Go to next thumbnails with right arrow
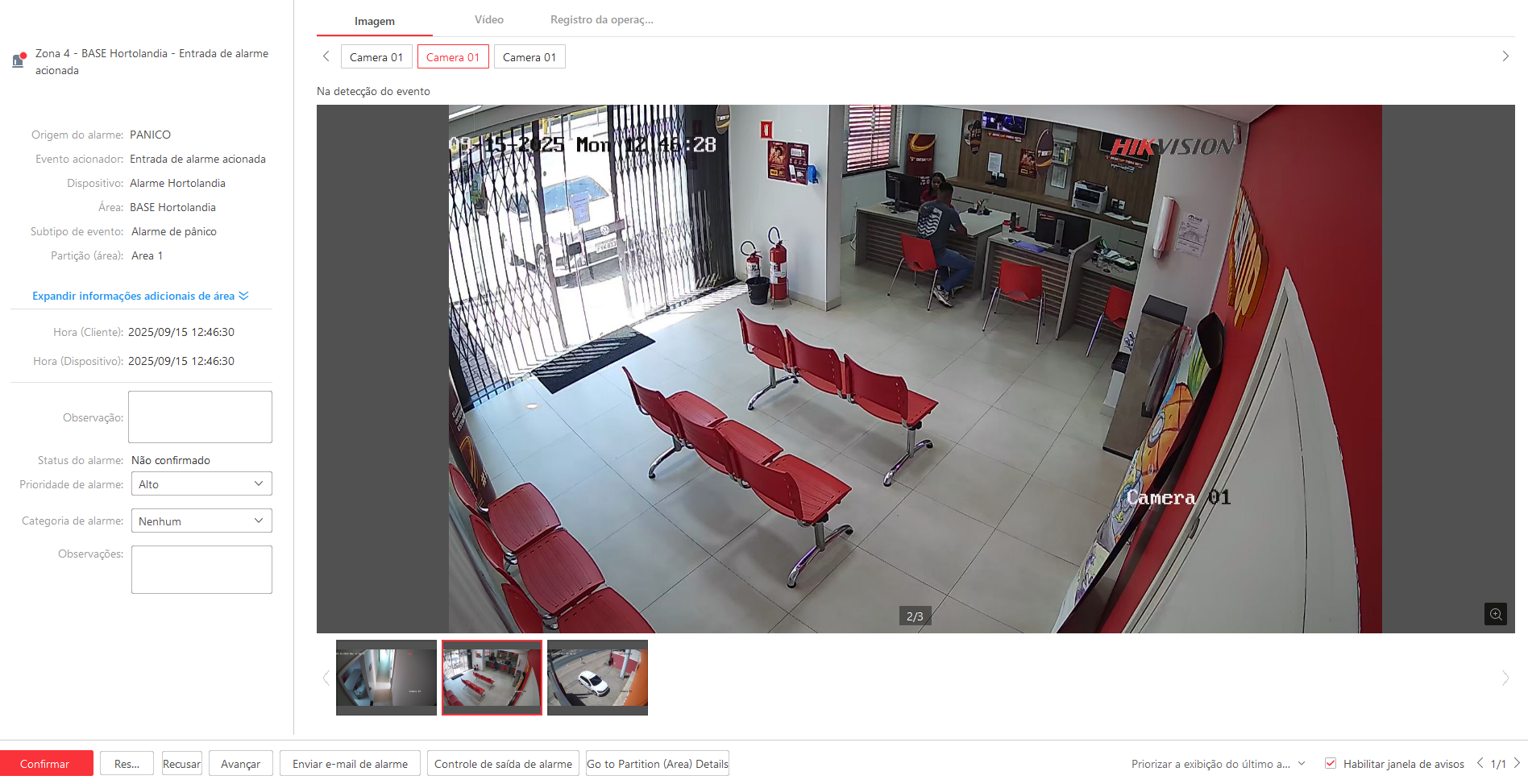 click(x=1505, y=678)
